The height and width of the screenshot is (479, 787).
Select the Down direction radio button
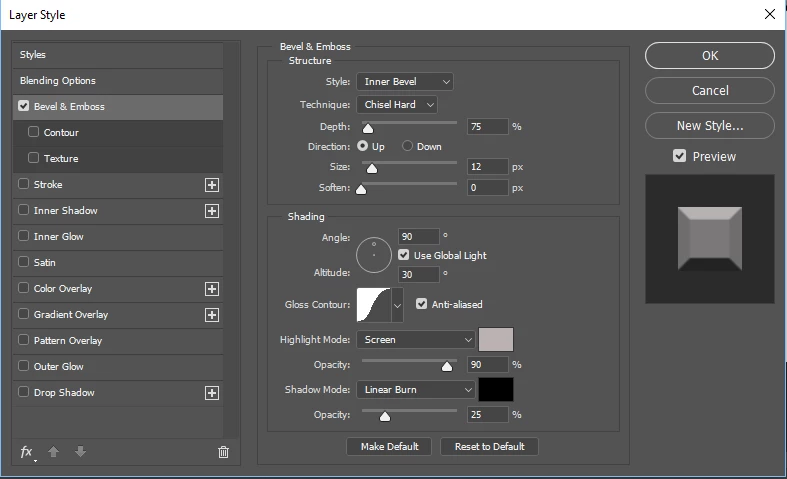pos(407,146)
